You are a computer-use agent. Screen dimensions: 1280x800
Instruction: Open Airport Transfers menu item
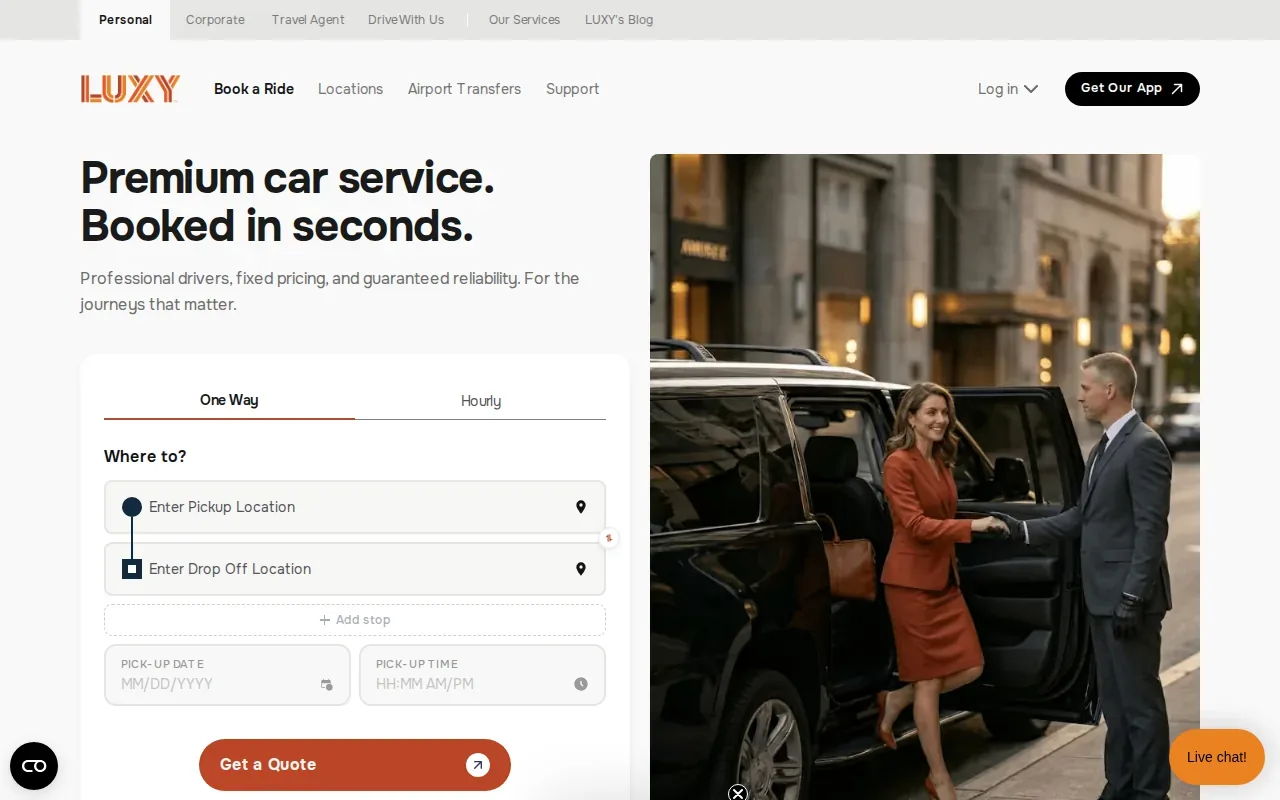[x=464, y=89]
